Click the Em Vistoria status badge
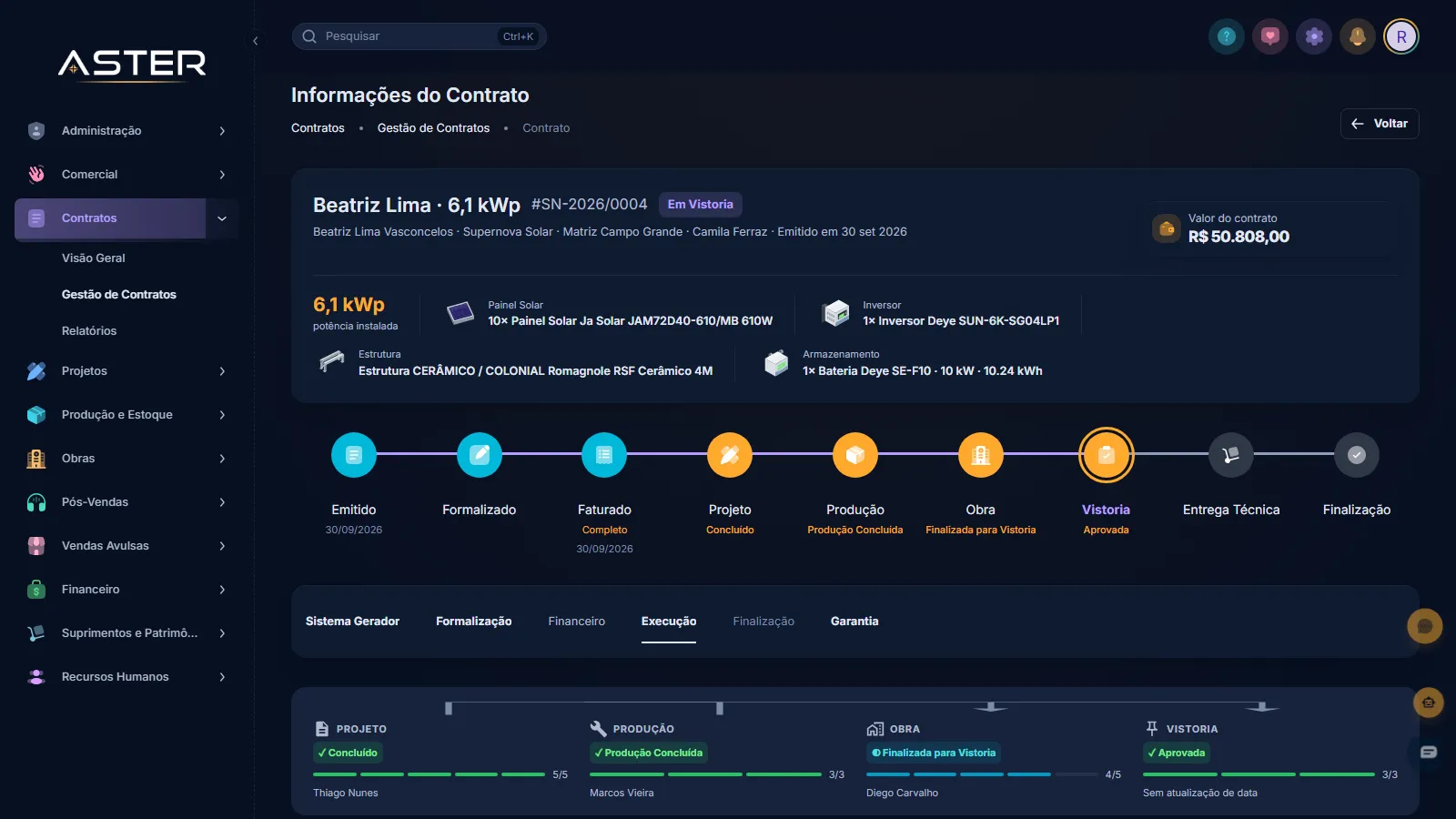The image size is (1456, 819). pyautogui.click(x=700, y=205)
